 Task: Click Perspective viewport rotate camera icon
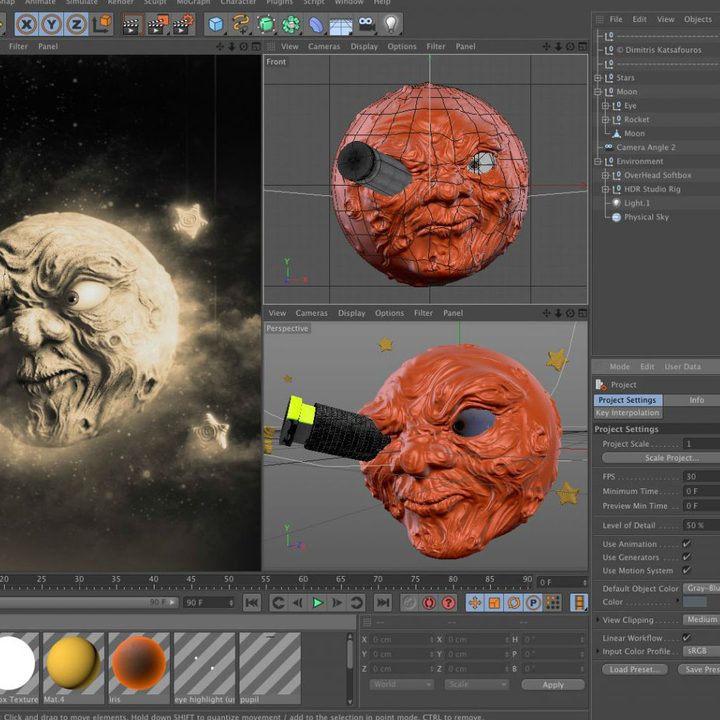tap(570, 313)
